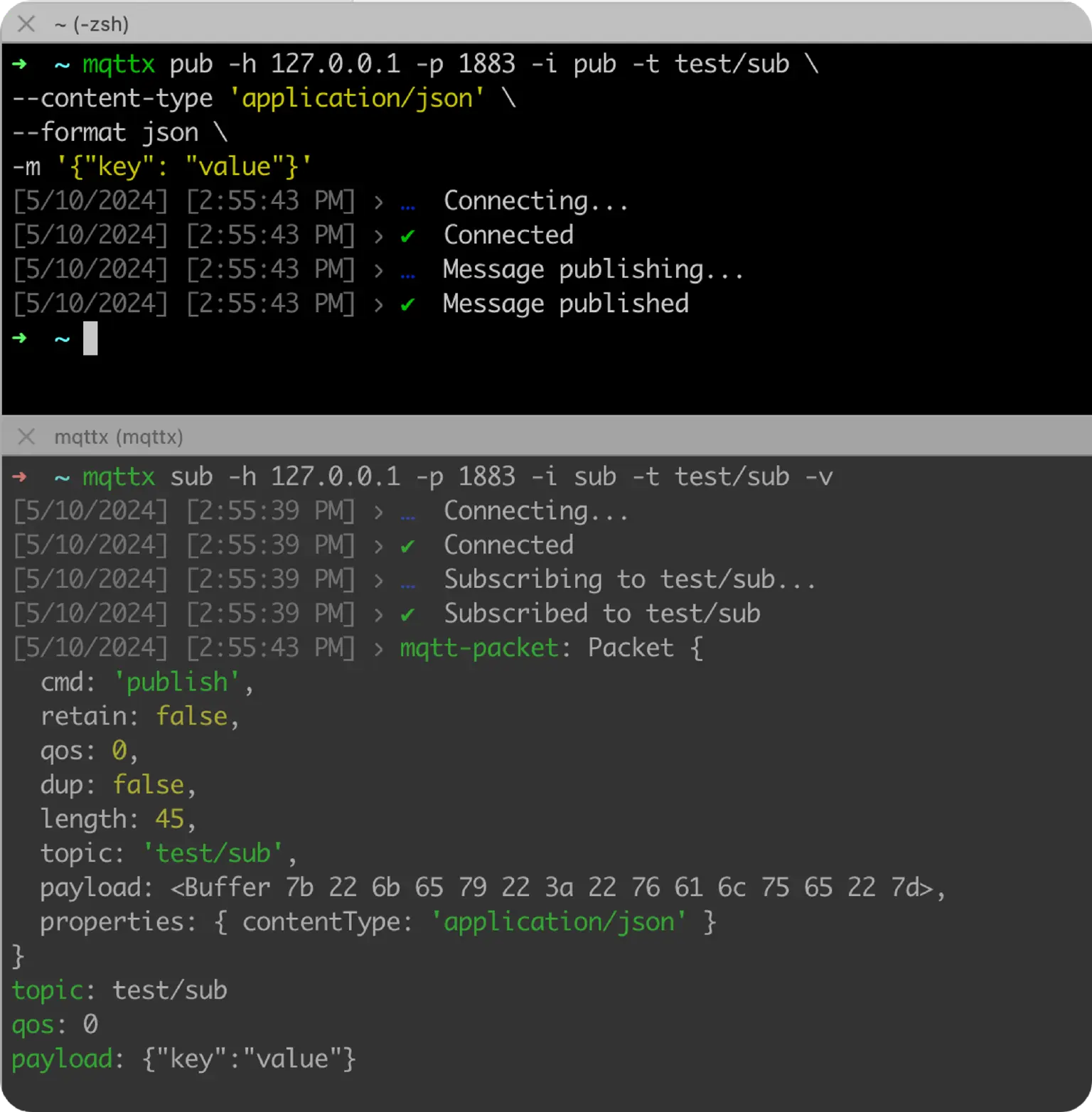Click the checkmark beside Subscribed to test/sub
1092x1112 pixels.
(x=409, y=614)
